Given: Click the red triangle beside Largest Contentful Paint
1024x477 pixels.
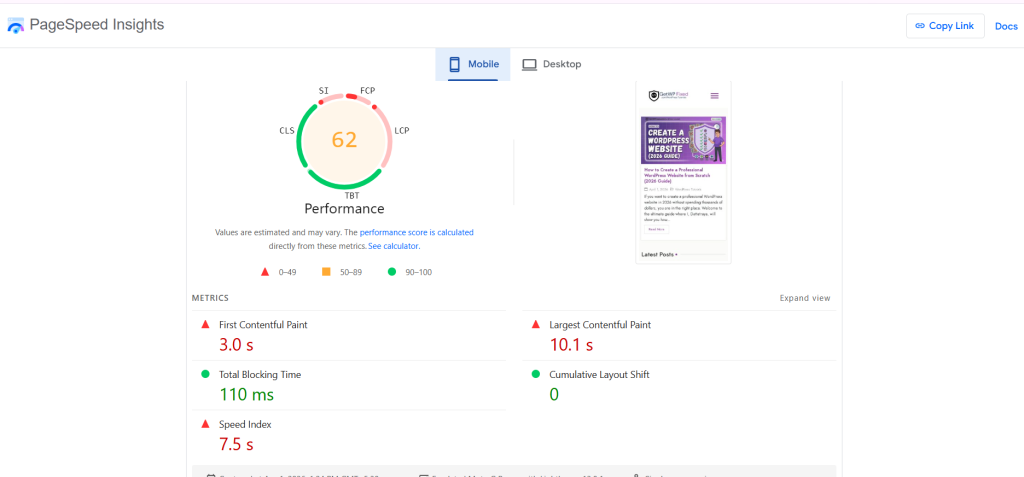Looking at the screenshot, I should [x=536, y=324].
